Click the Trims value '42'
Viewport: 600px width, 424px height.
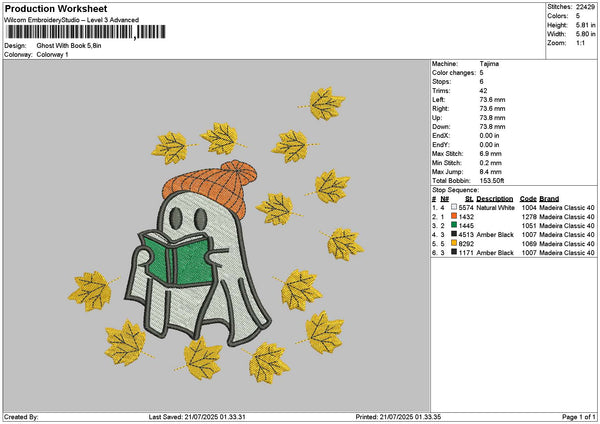pyautogui.click(x=483, y=91)
